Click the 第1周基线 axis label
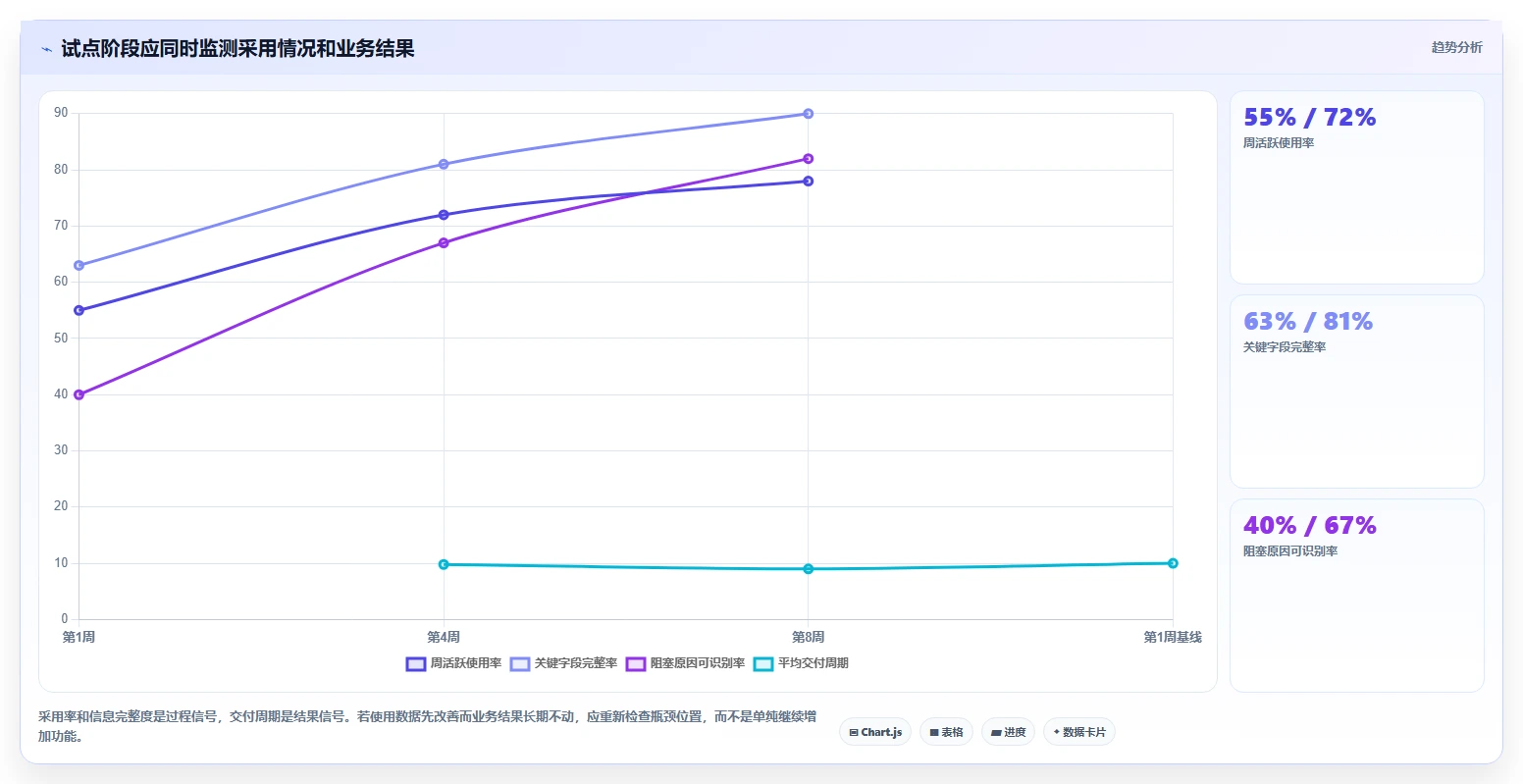 tap(1173, 638)
